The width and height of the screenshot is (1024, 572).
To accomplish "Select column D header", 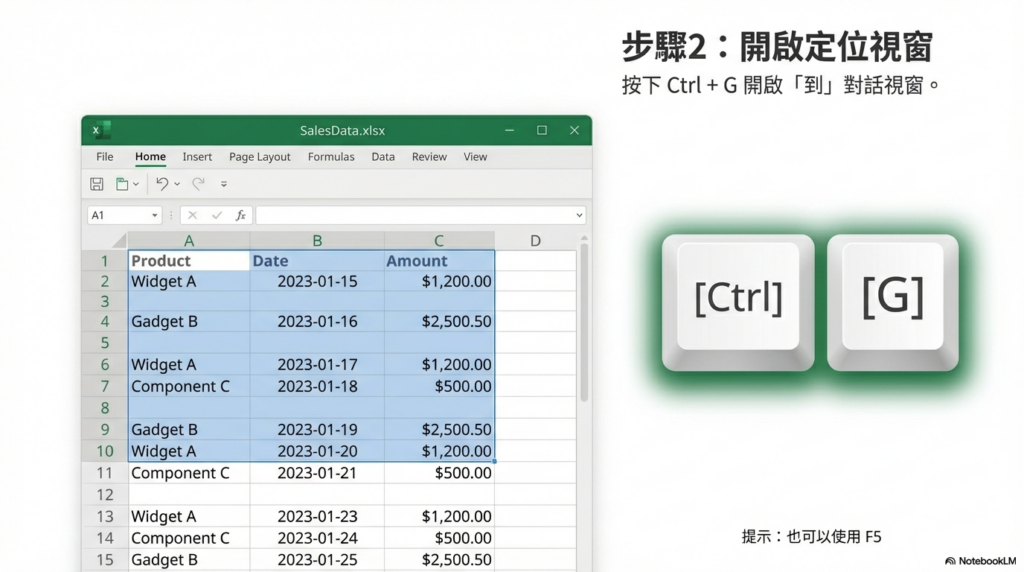I will [535, 240].
